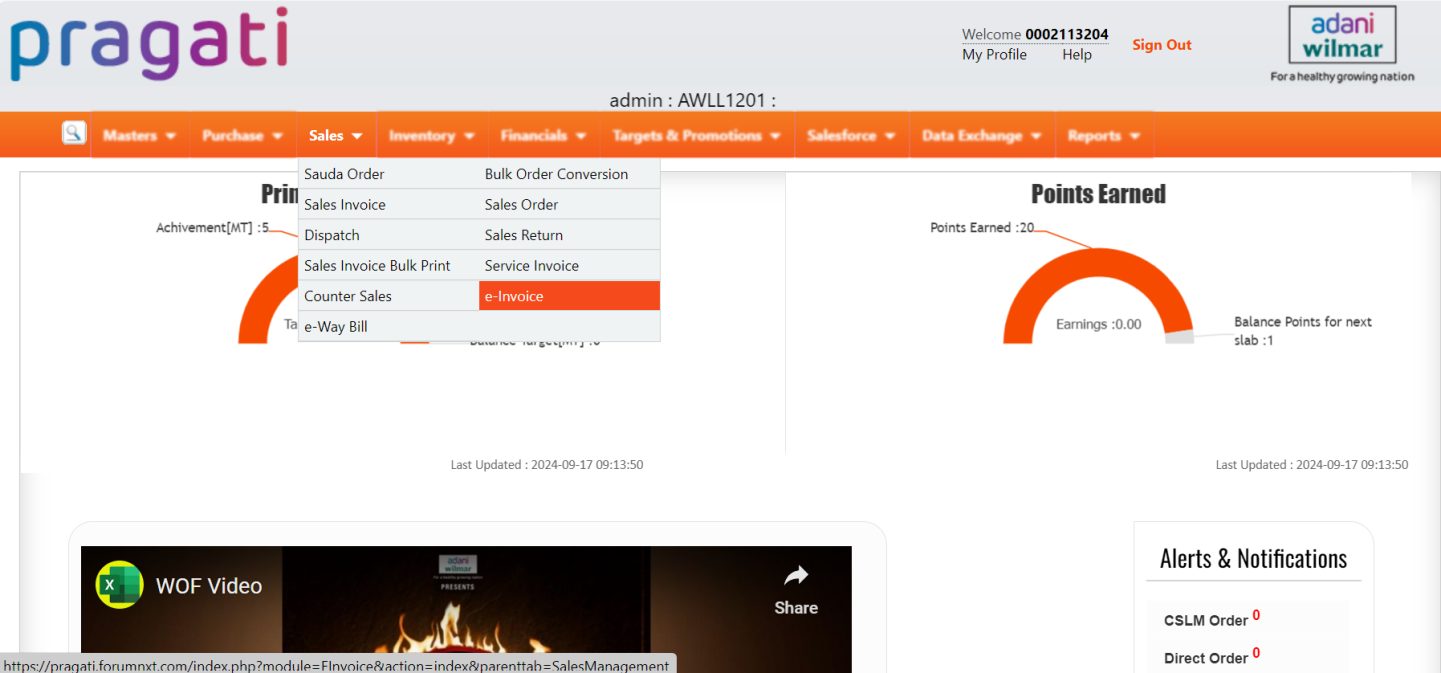The image size is (1441, 673).
Task: Click the Achivement[MT] :5 label
Action: (x=212, y=228)
